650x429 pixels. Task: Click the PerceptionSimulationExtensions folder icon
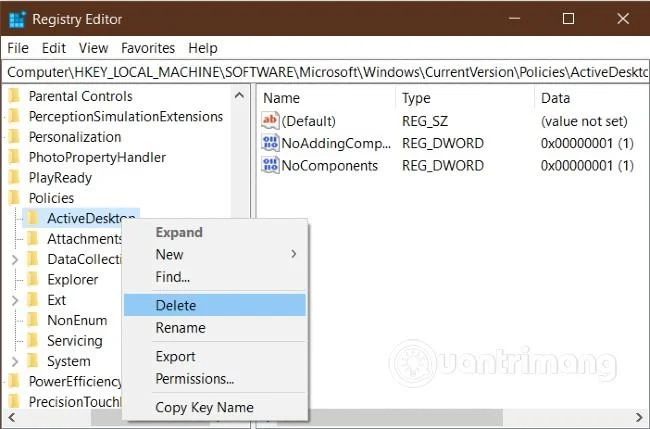tap(14, 116)
